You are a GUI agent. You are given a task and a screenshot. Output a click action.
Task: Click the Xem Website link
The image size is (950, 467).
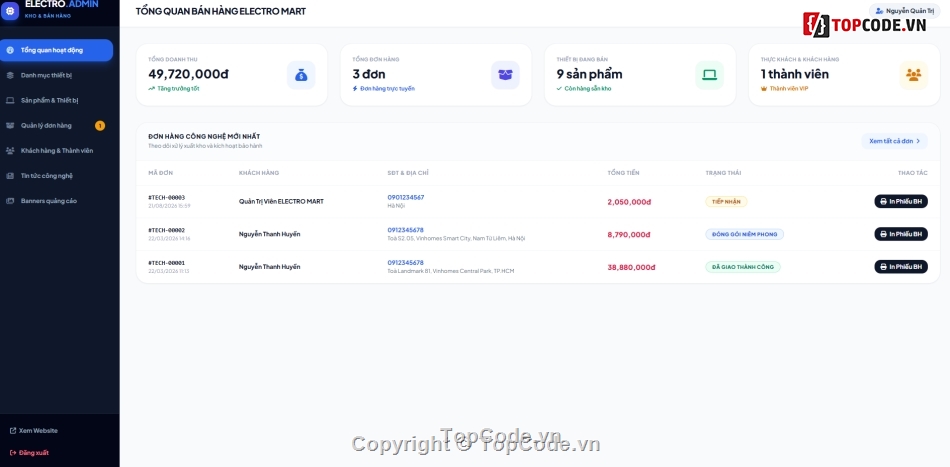[34, 431]
